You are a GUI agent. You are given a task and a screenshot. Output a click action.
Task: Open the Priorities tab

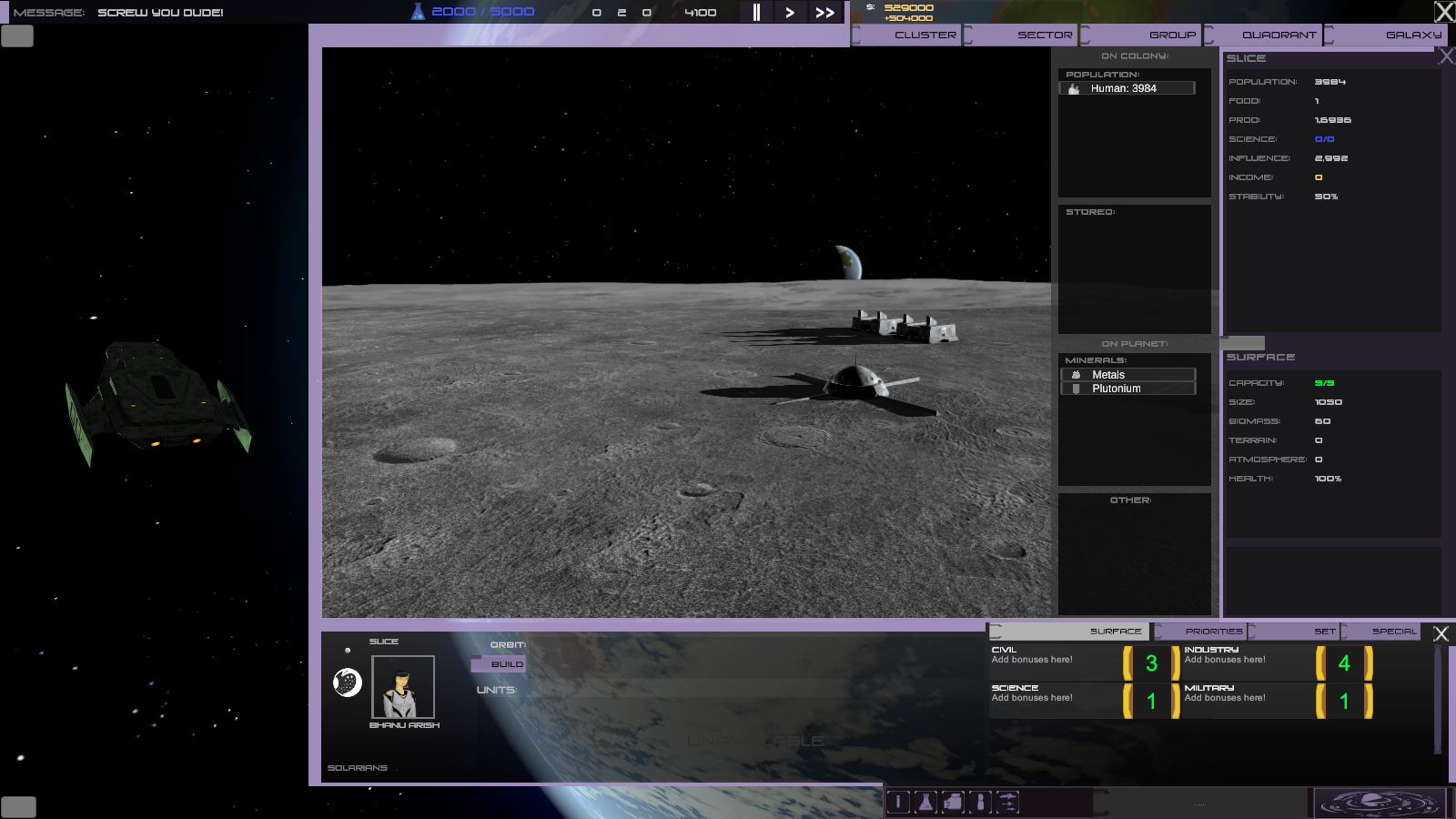coord(1200,631)
